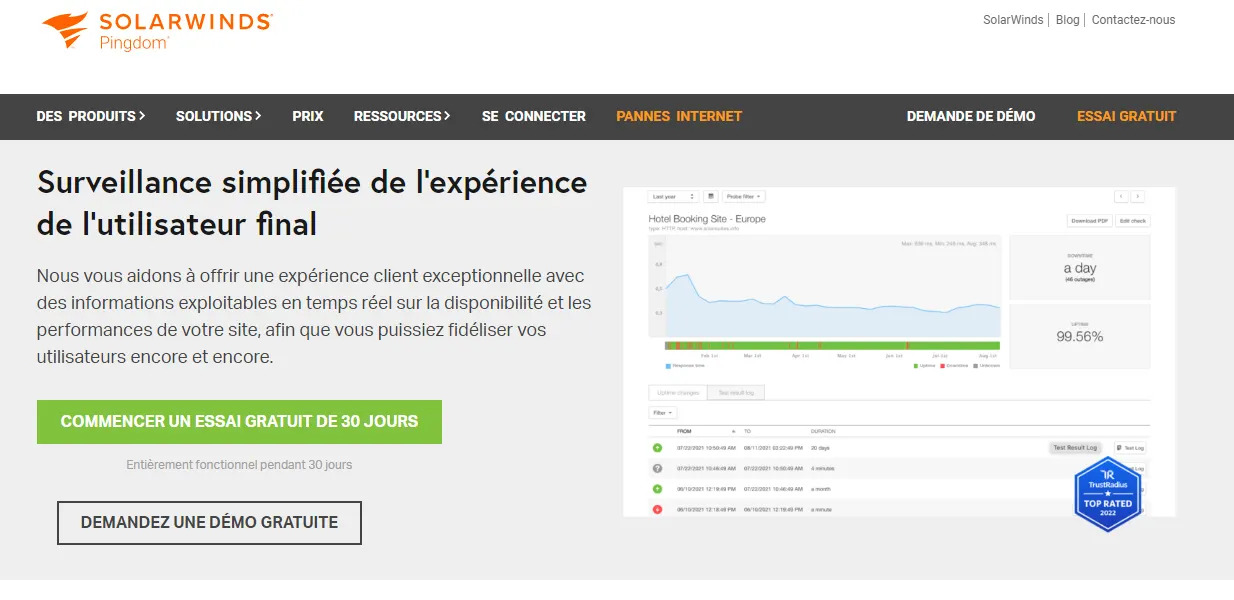Expand the Ressources menu

[x=402, y=116]
